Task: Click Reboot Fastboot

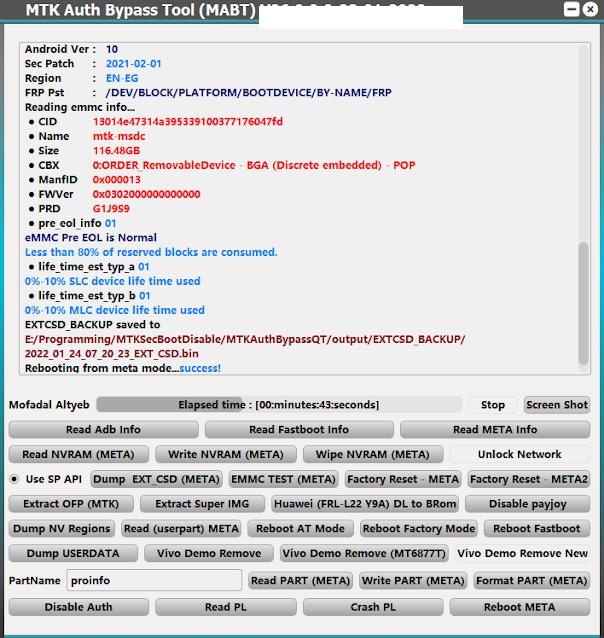Action: [537, 529]
